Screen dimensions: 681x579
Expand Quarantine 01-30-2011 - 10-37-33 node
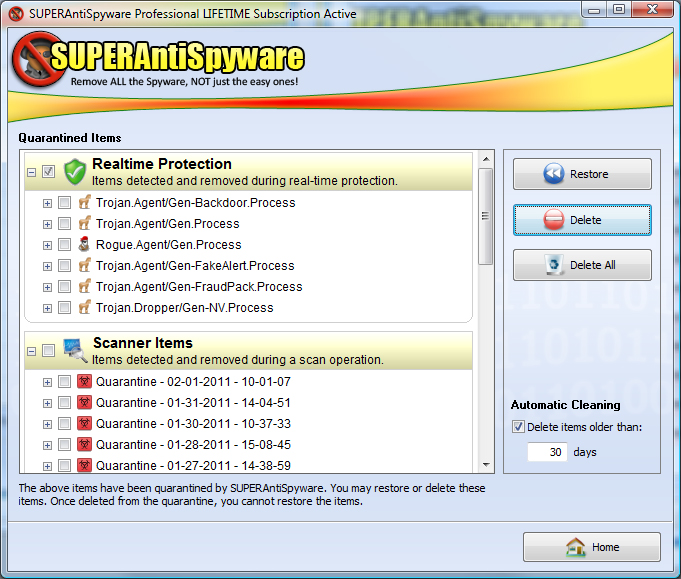click(x=47, y=424)
